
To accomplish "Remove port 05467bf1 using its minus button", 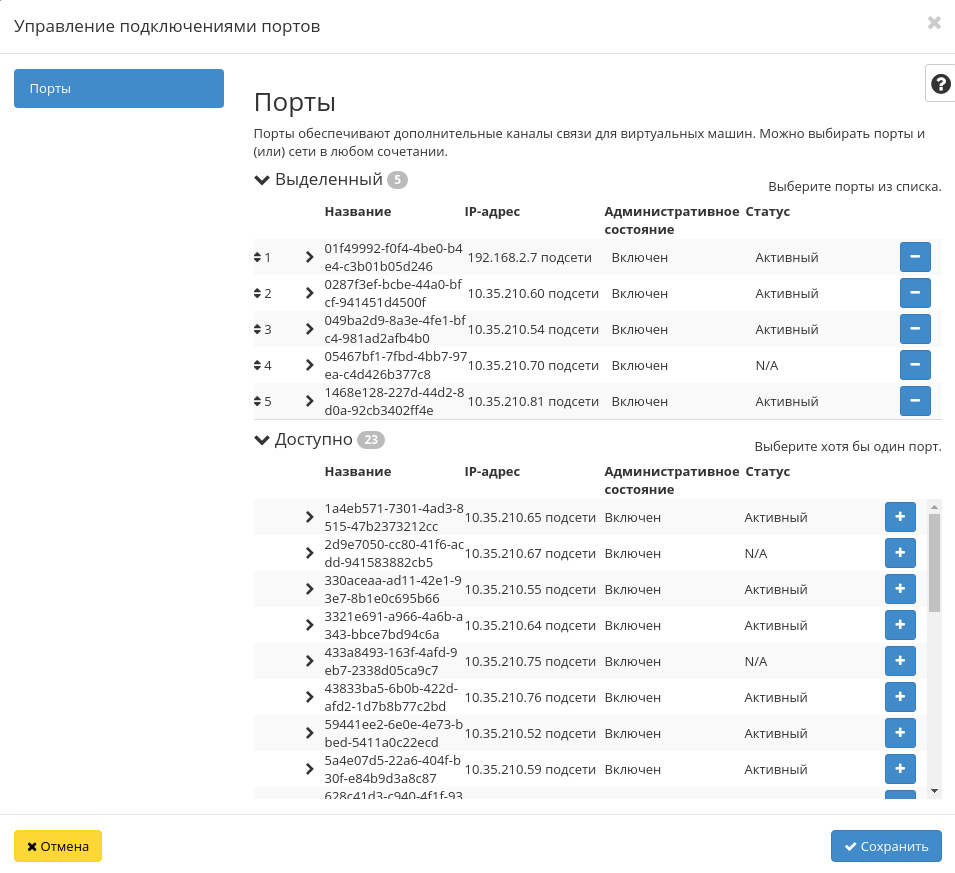I will 915,365.
